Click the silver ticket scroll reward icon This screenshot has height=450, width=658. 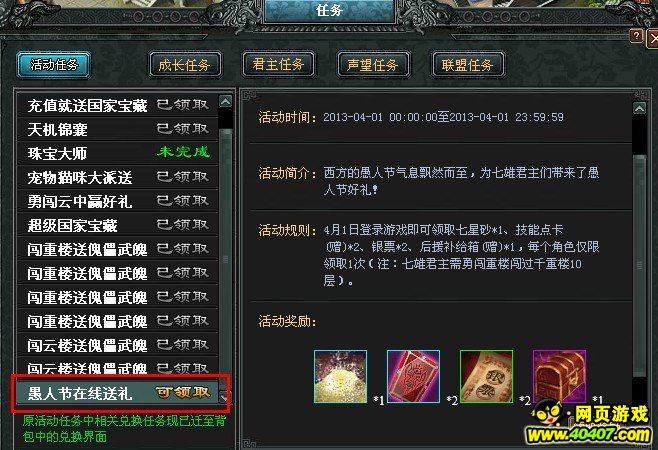(x=486, y=377)
